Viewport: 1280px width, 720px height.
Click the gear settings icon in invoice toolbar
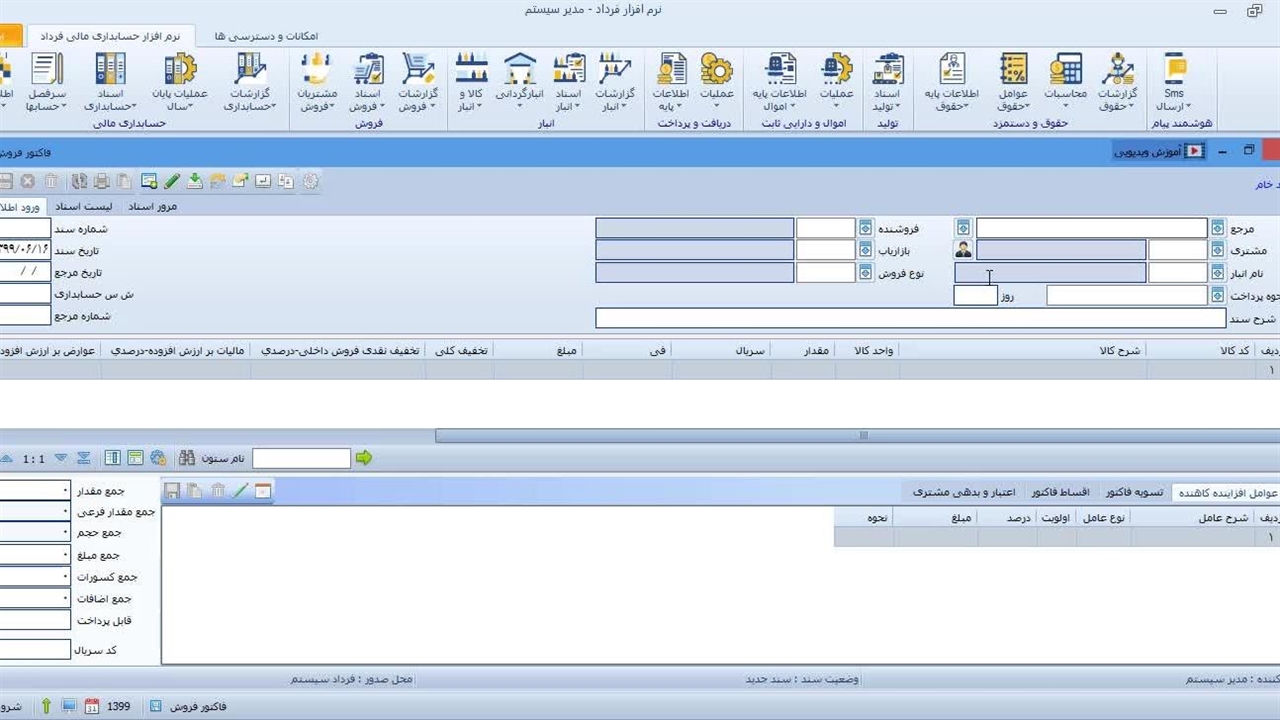click(311, 181)
